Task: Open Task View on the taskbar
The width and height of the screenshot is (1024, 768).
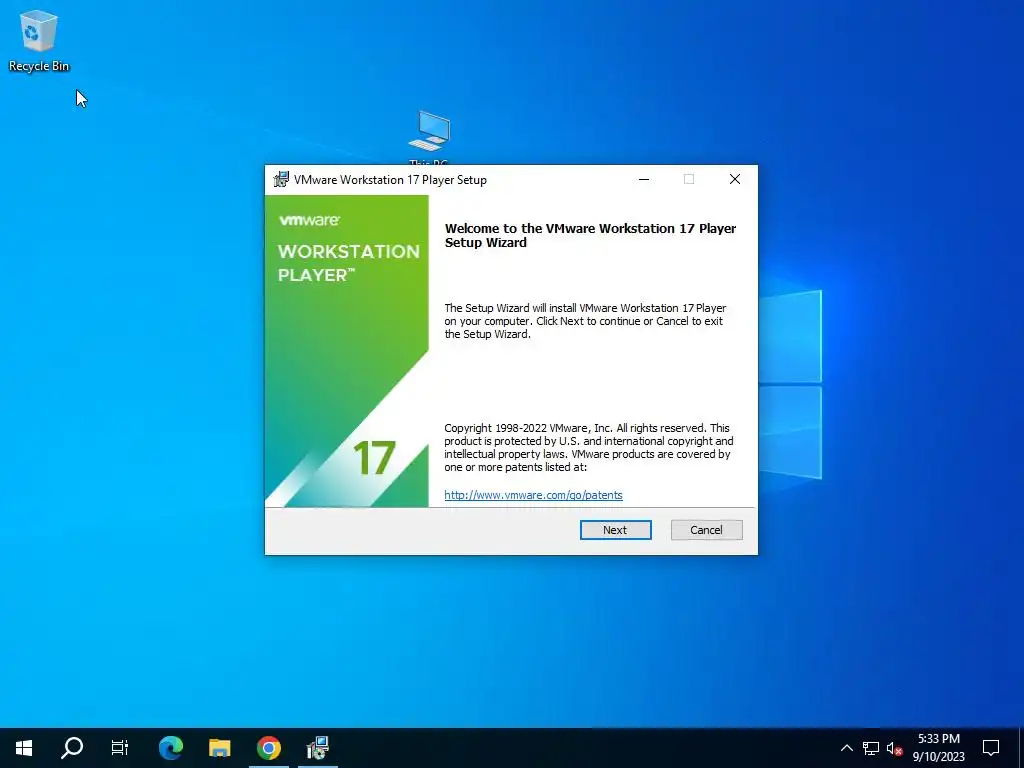Action: (x=120, y=748)
